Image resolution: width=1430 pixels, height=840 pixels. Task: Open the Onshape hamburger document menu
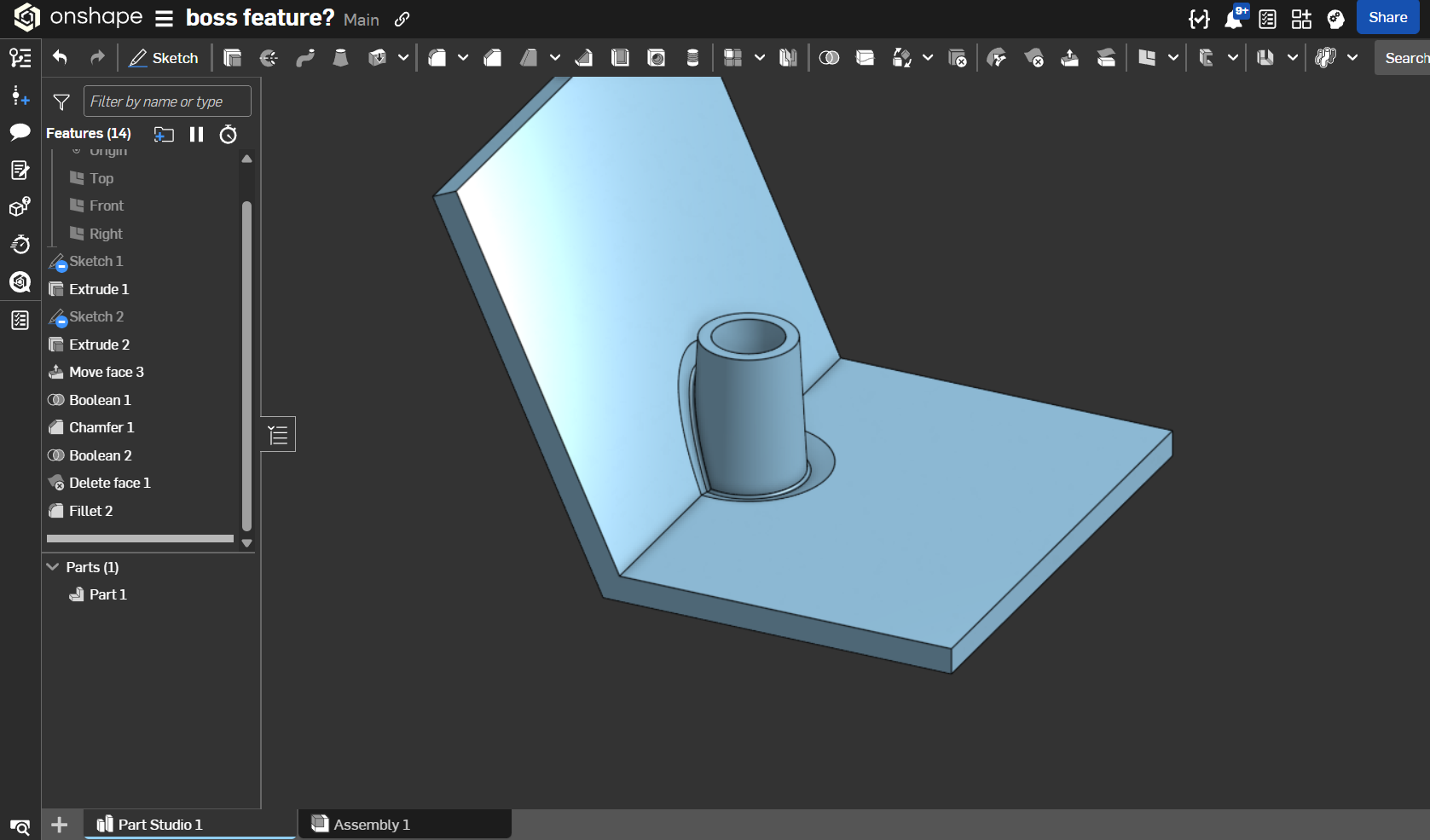point(165,19)
